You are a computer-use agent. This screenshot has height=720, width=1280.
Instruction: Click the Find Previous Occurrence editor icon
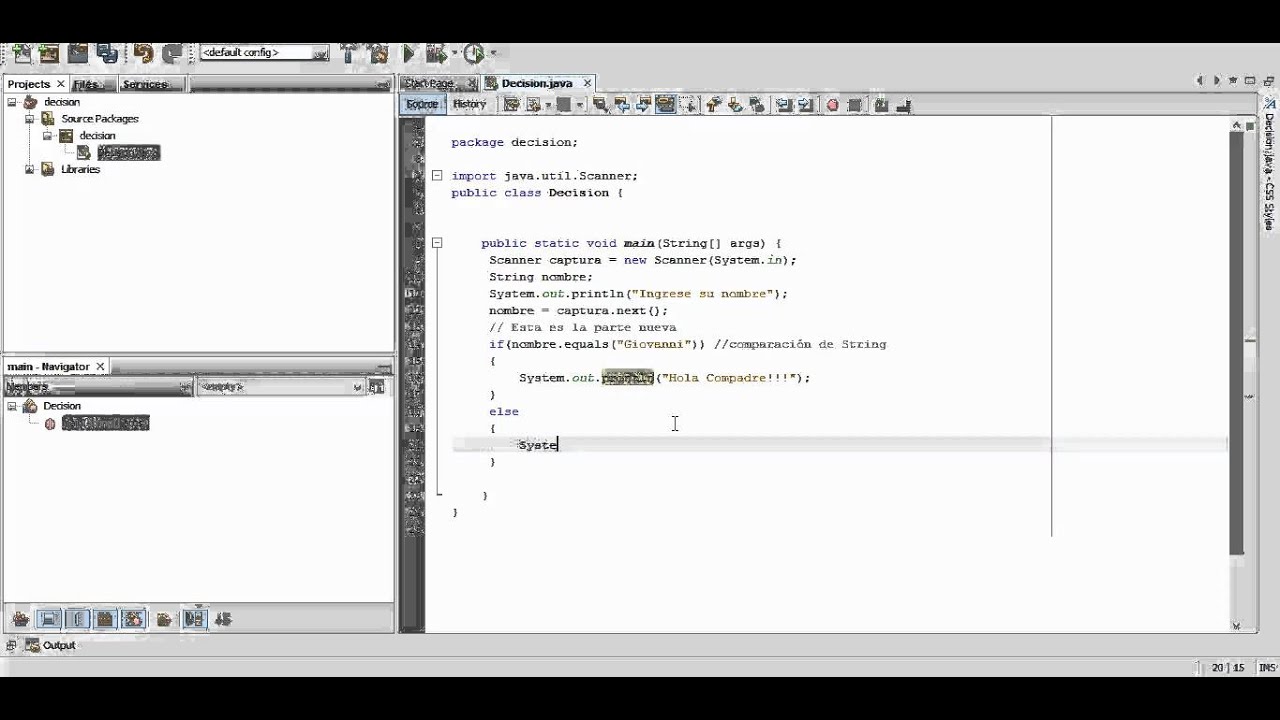(621, 104)
